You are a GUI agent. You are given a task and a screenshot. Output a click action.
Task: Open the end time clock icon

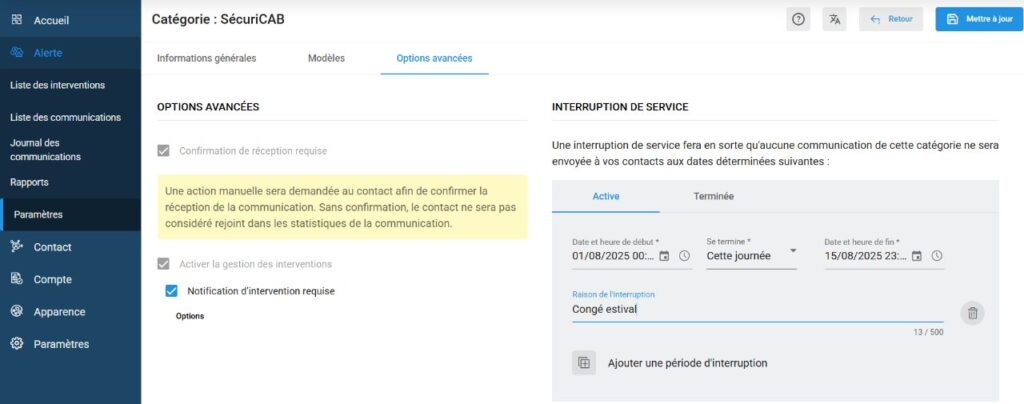point(936,256)
